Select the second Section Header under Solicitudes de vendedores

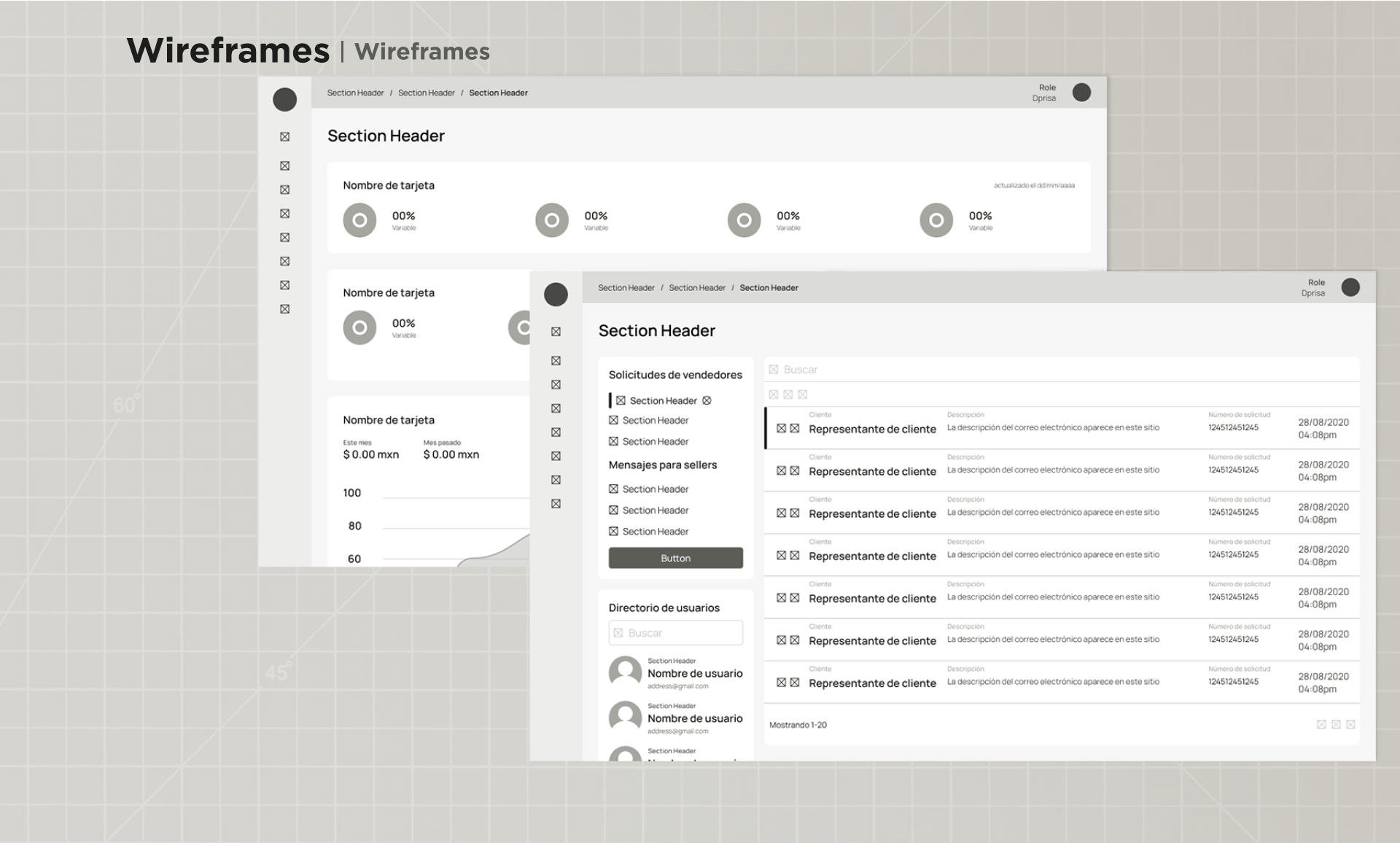click(655, 421)
